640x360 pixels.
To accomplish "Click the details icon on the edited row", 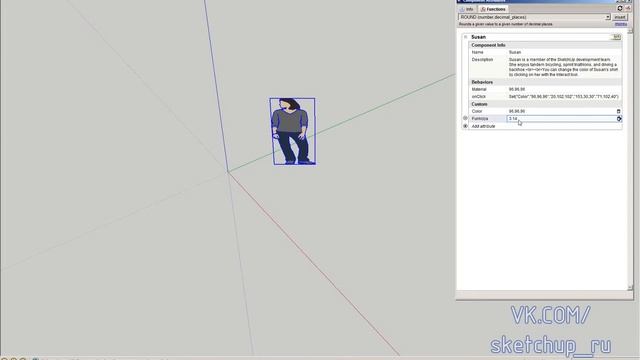I will pyautogui.click(x=619, y=118).
